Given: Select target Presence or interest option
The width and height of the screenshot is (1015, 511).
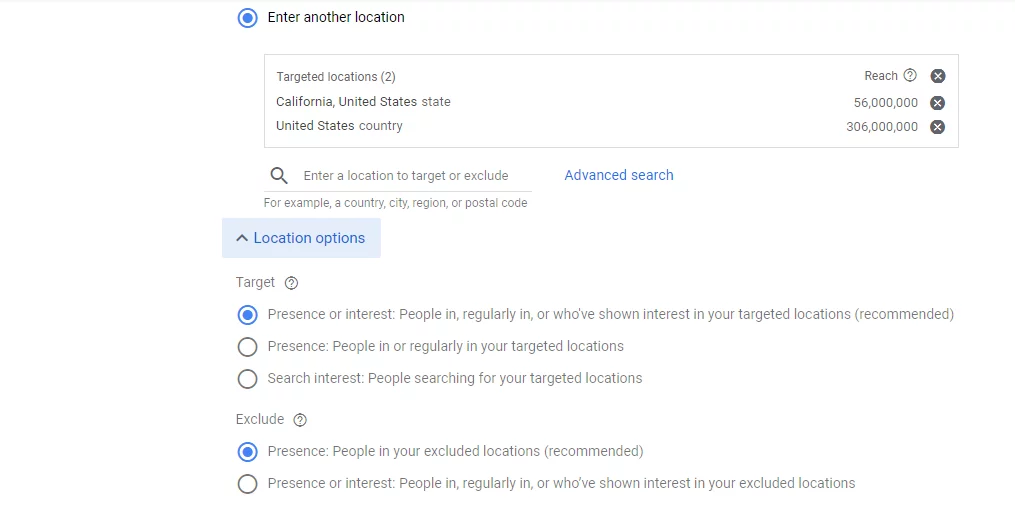Looking at the screenshot, I should 247,315.
